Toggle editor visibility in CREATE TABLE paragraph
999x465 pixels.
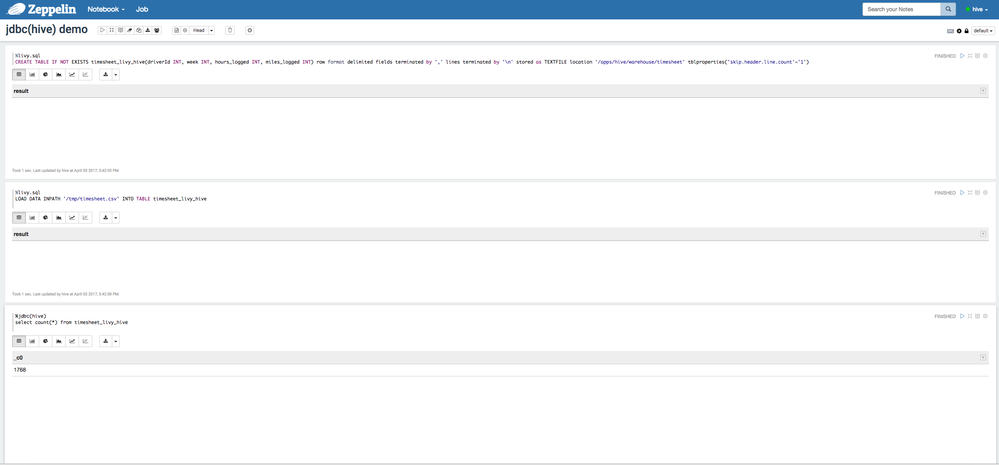pyautogui.click(x=970, y=55)
